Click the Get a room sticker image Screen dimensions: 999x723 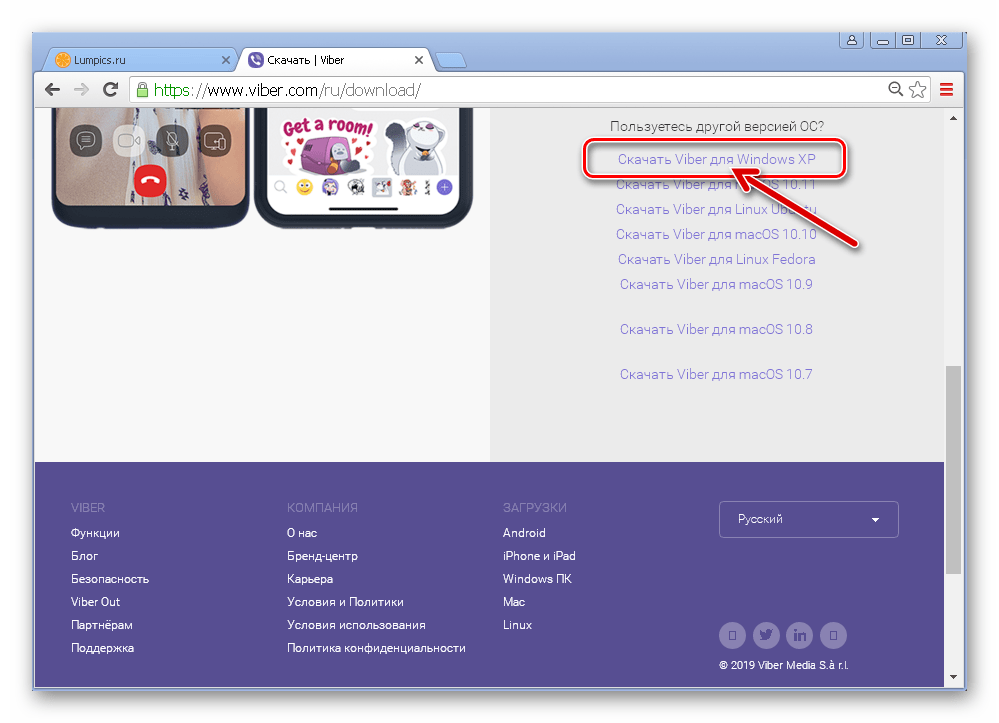click(329, 145)
